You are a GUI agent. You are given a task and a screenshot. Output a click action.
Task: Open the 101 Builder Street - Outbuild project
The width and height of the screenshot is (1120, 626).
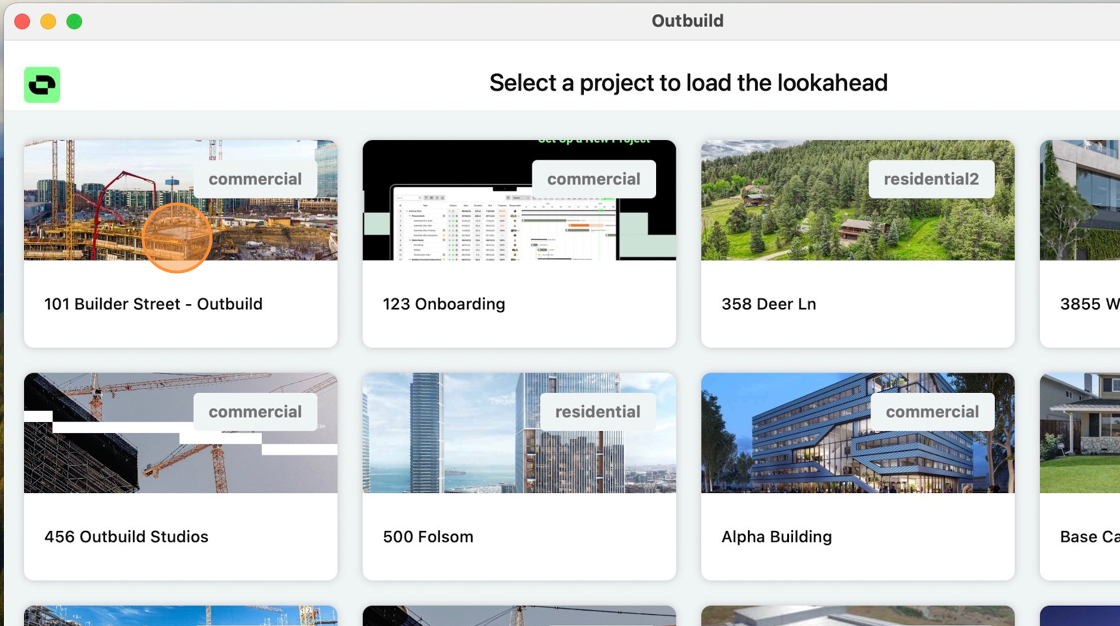pos(181,244)
